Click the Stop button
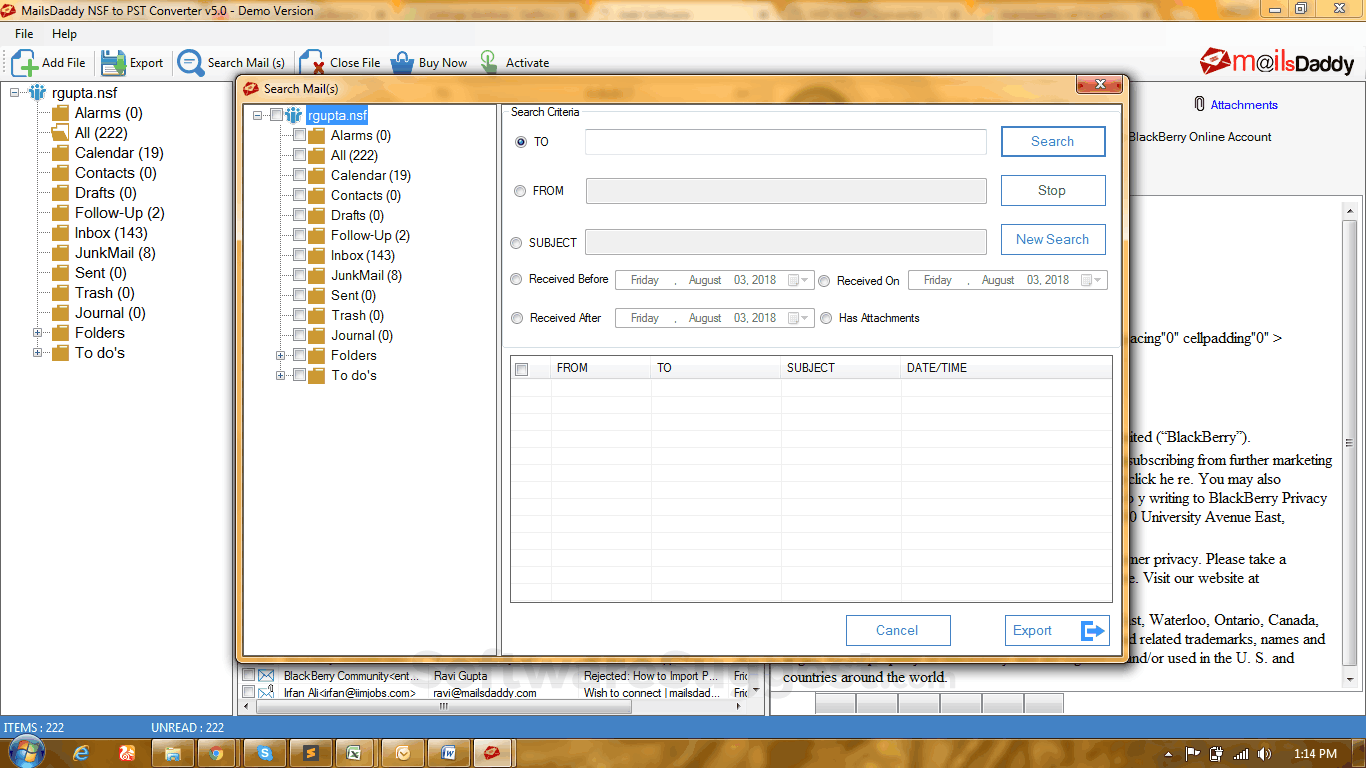The image size is (1366, 768). pyautogui.click(x=1052, y=190)
